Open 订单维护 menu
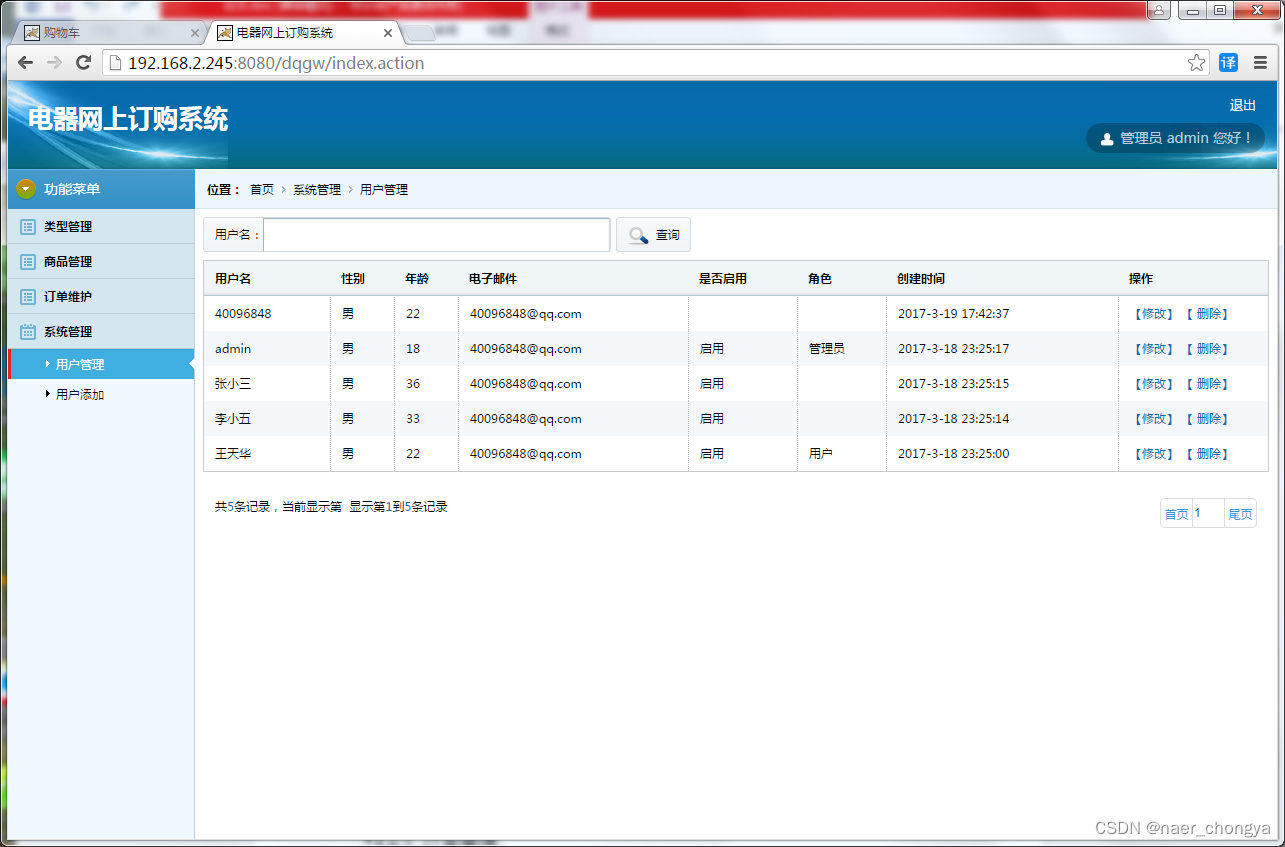Screen dimensions: 1285x847 coord(101,297)
